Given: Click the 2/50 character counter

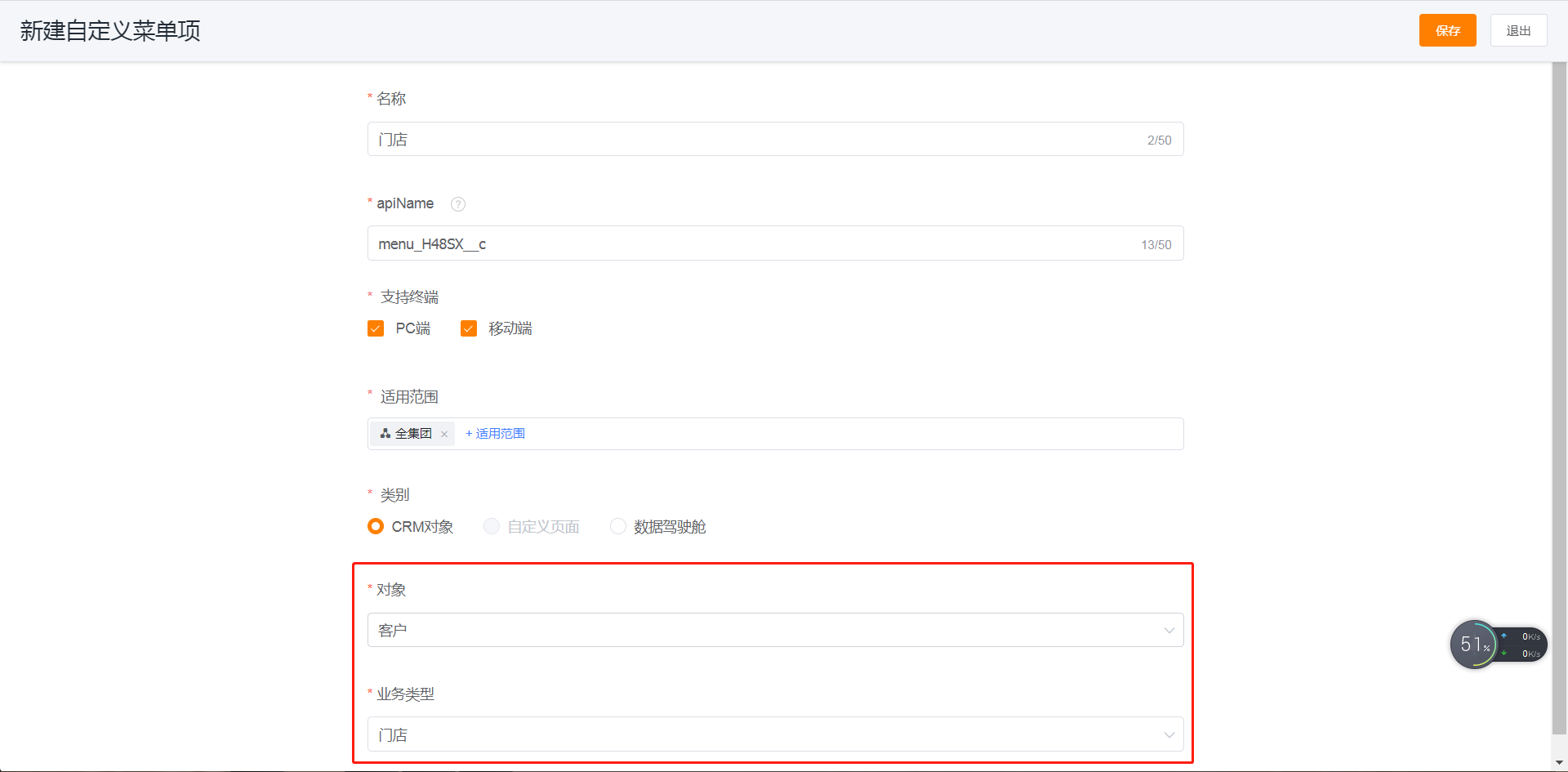Looking at the screenshot, I should point(1159,141).
